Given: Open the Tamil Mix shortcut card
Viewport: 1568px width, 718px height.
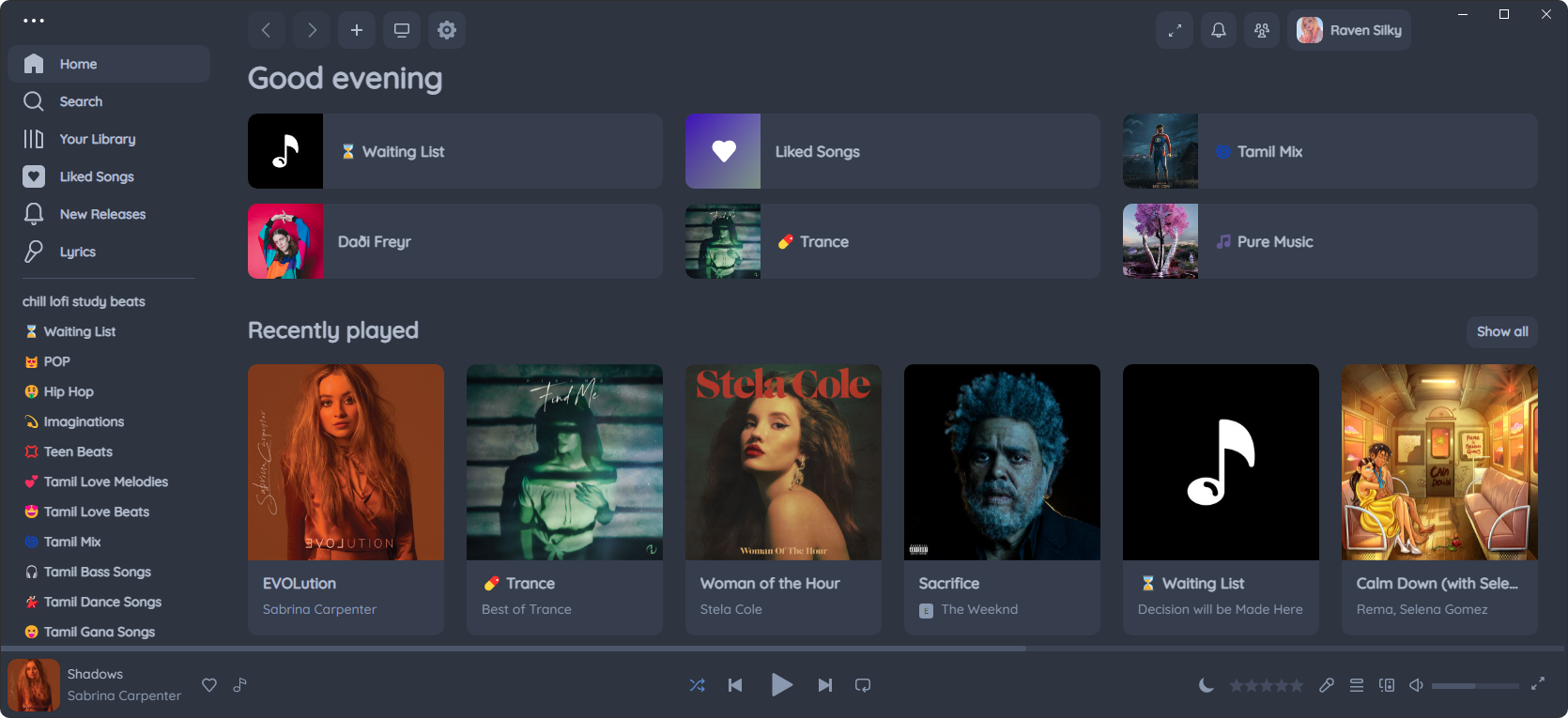Looking at the screenshot, I should coord(1330,151).
